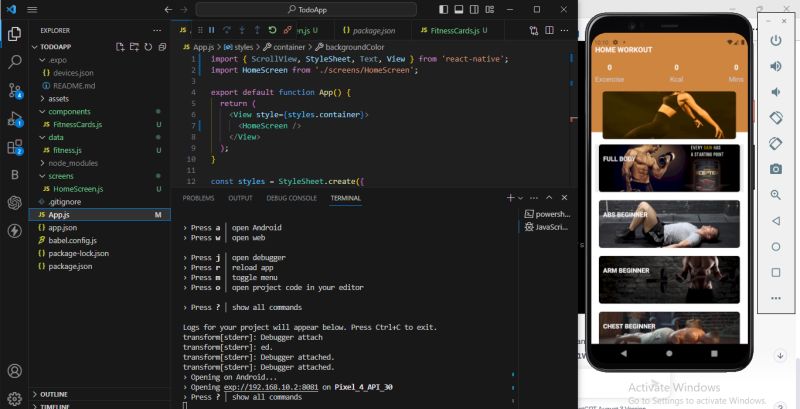Open the Search view in activity bar
Image resolution: width=800 pixels, height=409 pixels.
[14, 62]
